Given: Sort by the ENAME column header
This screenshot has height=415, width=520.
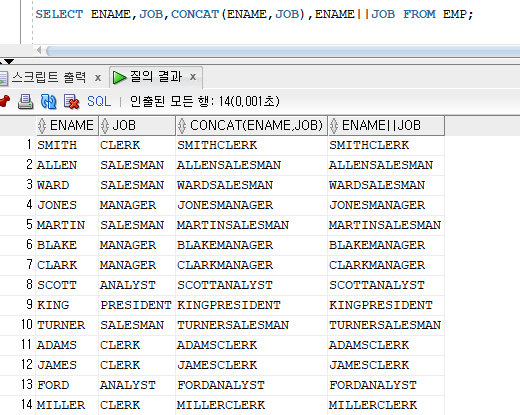Looking at the screenshot, I should point(67,126).
